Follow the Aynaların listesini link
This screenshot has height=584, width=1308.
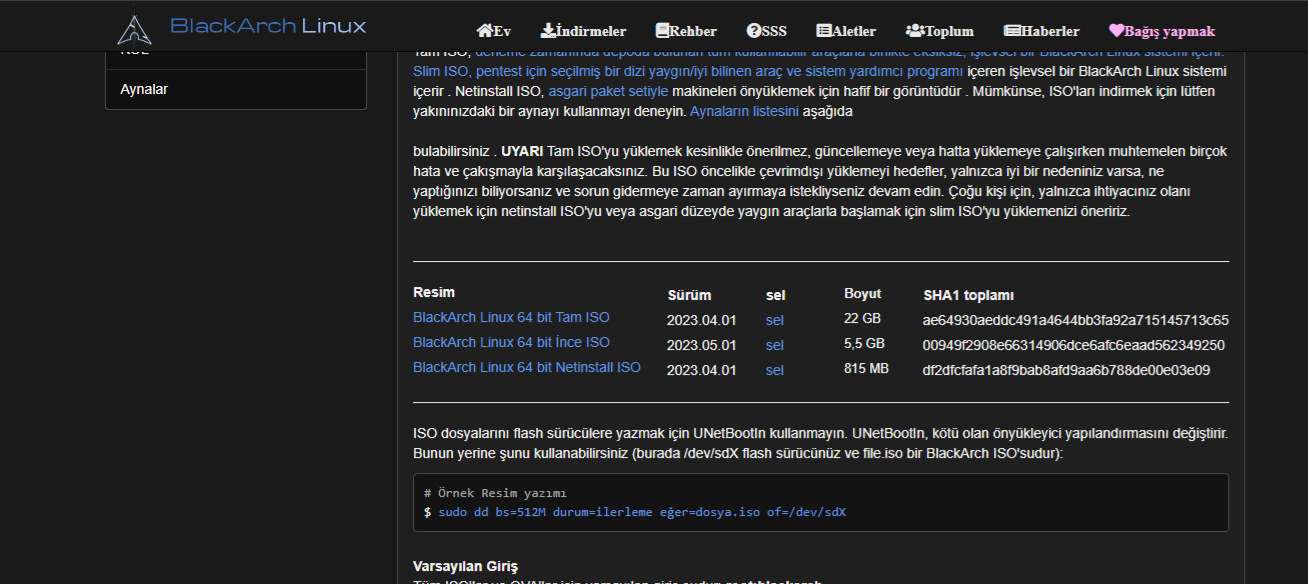click(x=744, y=111)
